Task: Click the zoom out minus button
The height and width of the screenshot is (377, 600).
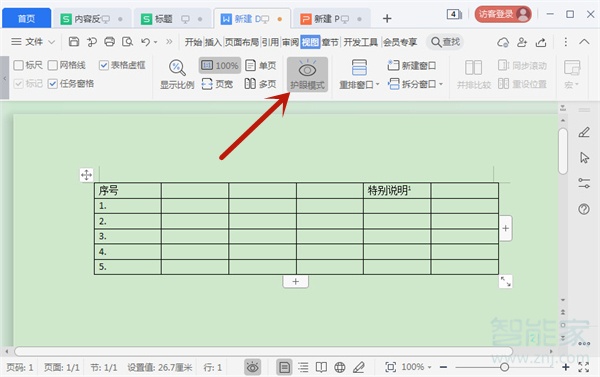Action: tap(443, 367)
